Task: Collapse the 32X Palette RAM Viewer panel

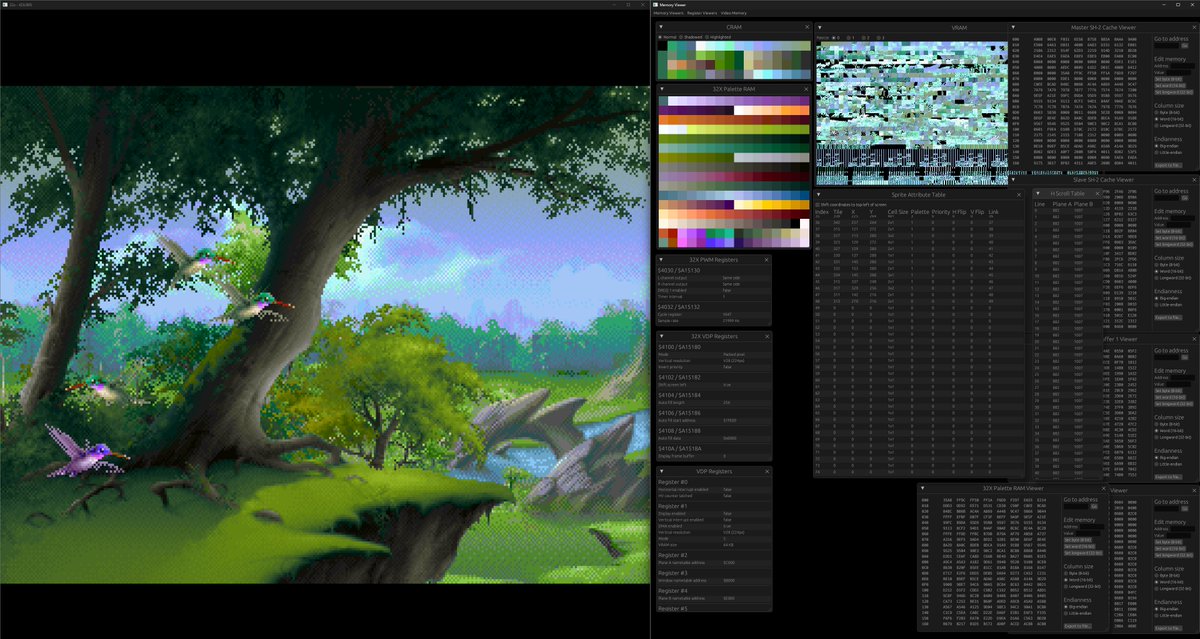Action: pyautogui.click(x=925, y=489)
